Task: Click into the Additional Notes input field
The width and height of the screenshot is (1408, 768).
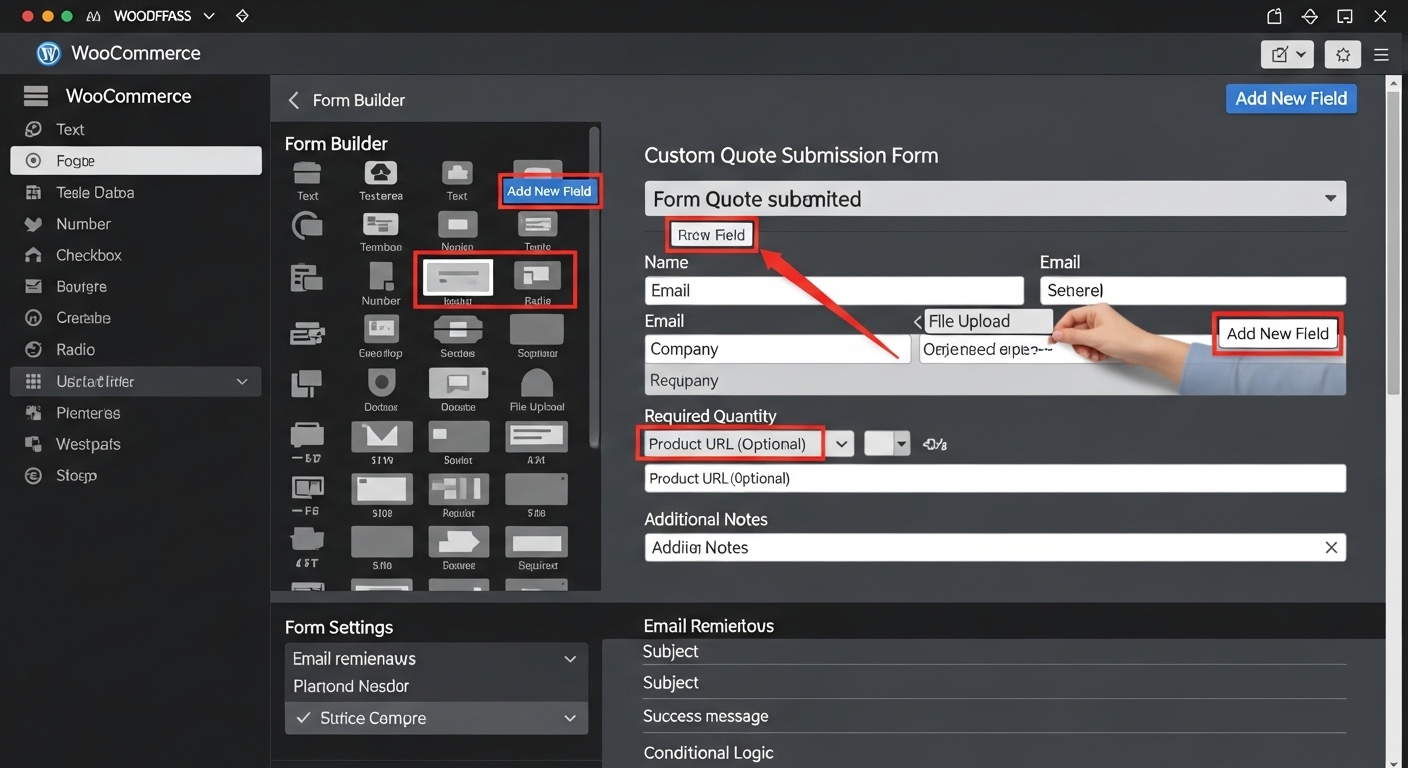Action: (x=980, y=547)
